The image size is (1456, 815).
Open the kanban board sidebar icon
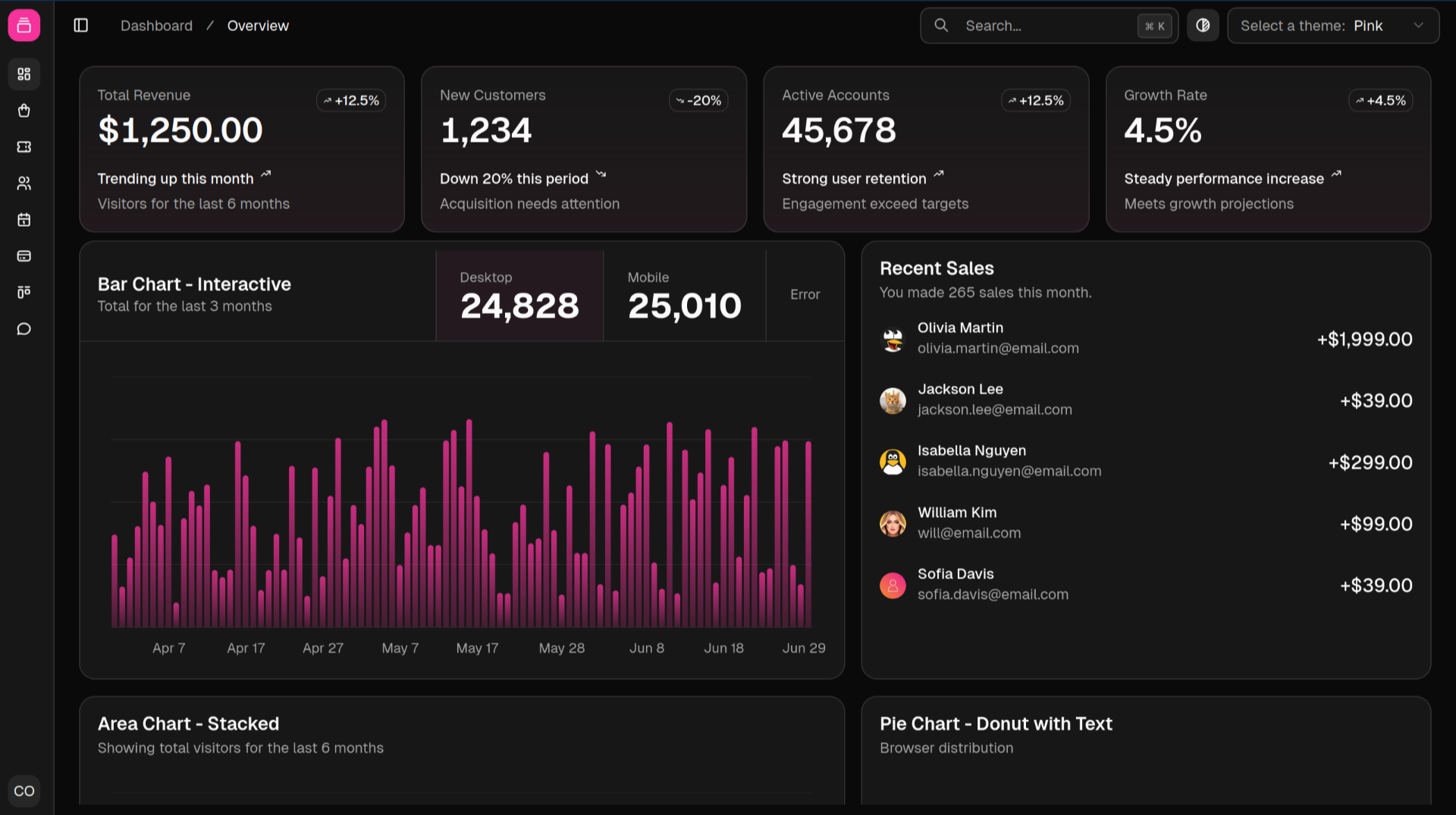pyautogui.click(x=24, y=293)
